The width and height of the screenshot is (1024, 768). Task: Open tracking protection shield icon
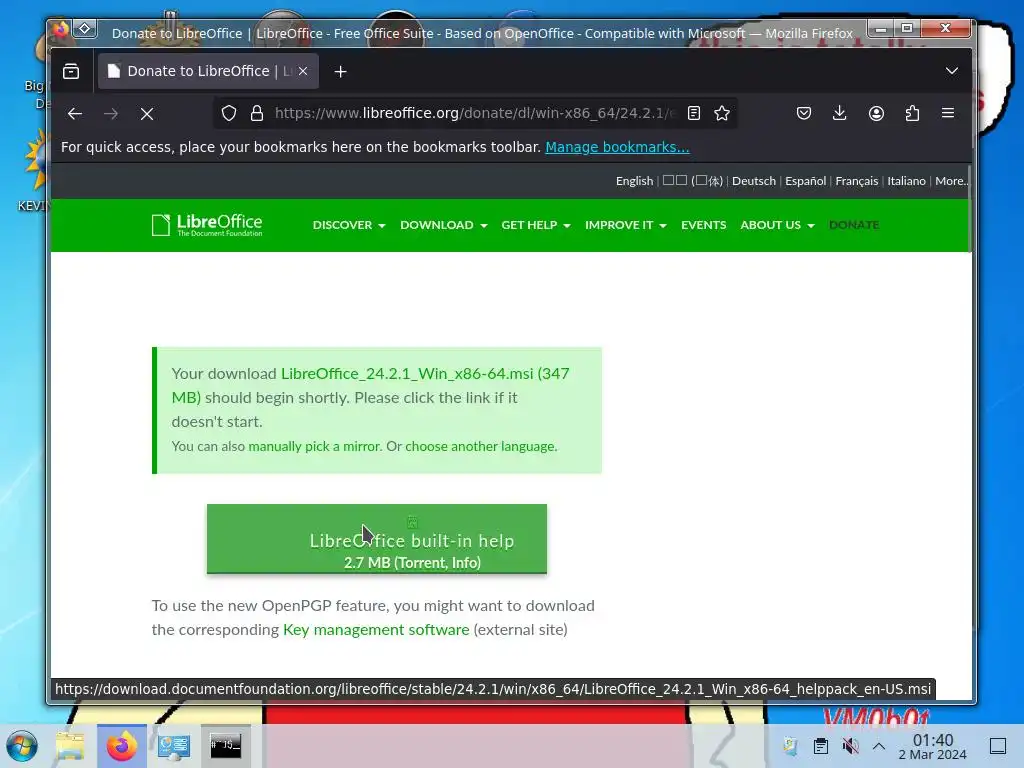tap(229, 113)
